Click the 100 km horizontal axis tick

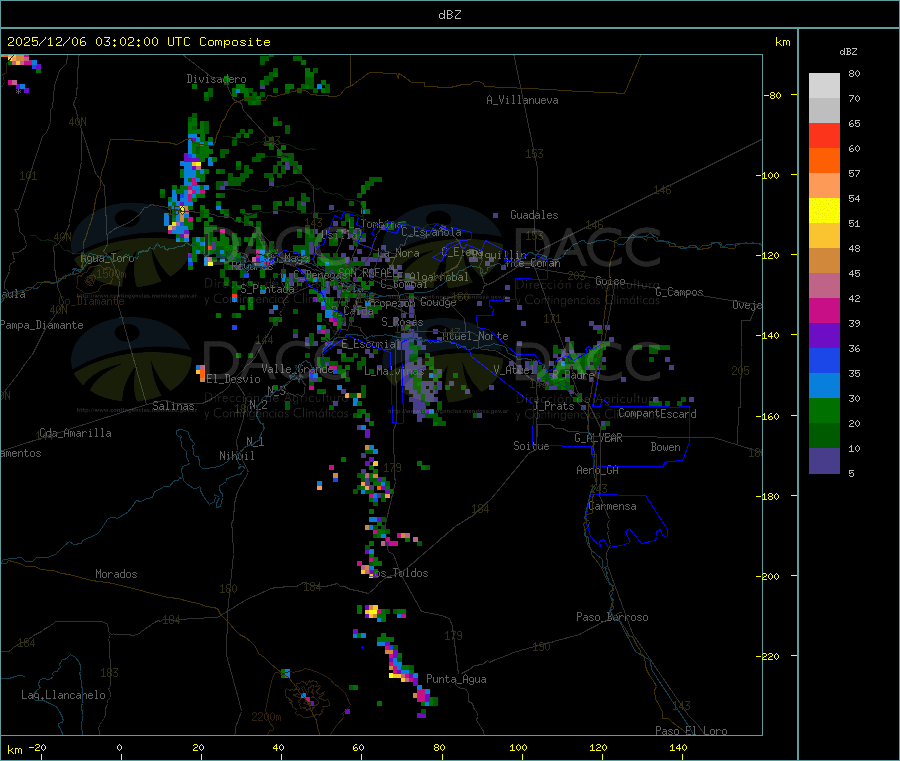(x=518, y=747)
